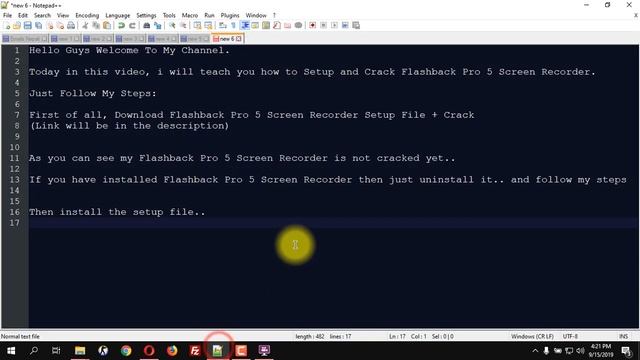Click line 1 text 'Hello Guys Welcome To My Channel.'
Screen dimensions: 640x360
tap(129, 50)
